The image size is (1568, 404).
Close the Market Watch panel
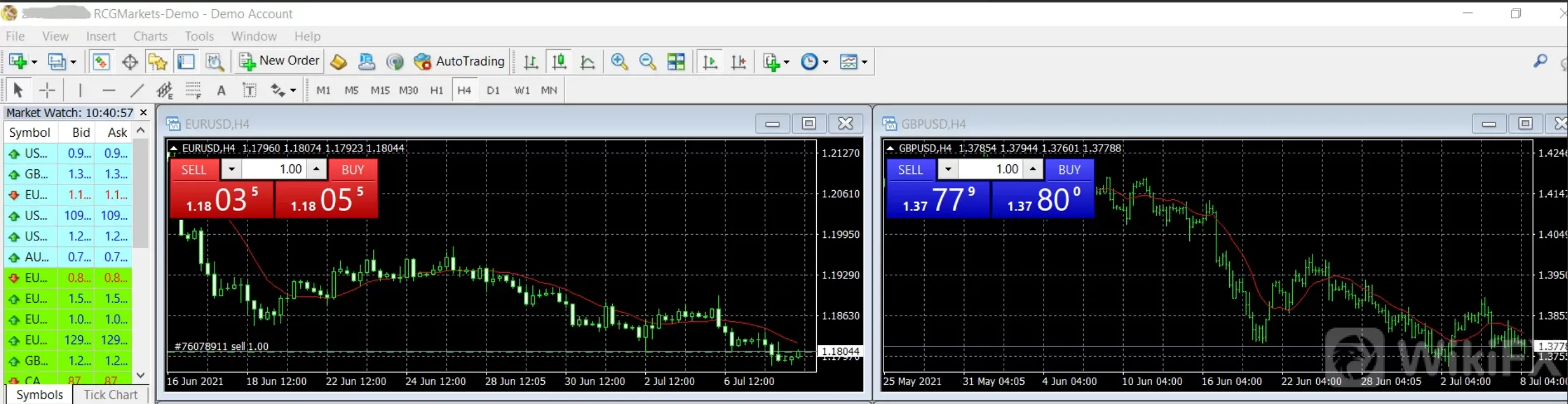[x=143, y=113]
